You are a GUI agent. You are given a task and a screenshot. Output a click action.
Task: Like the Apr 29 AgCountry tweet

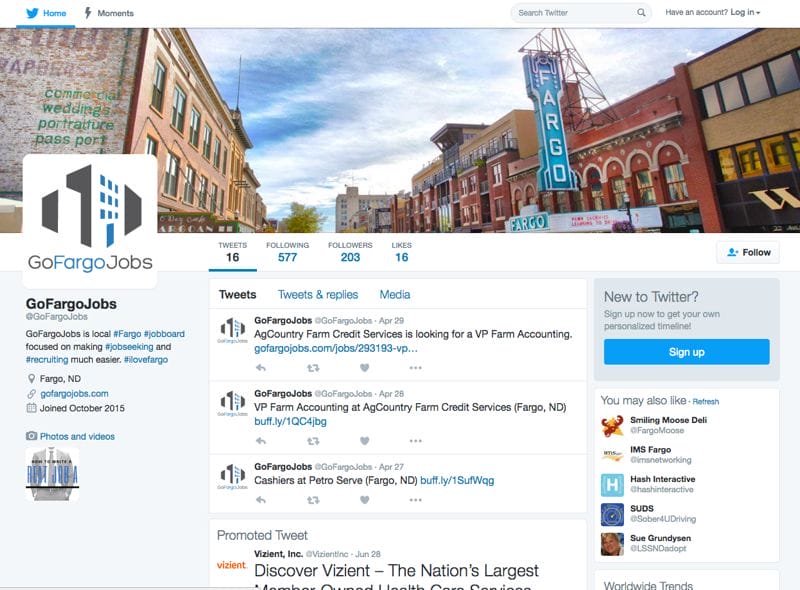(x=364, y=367)
